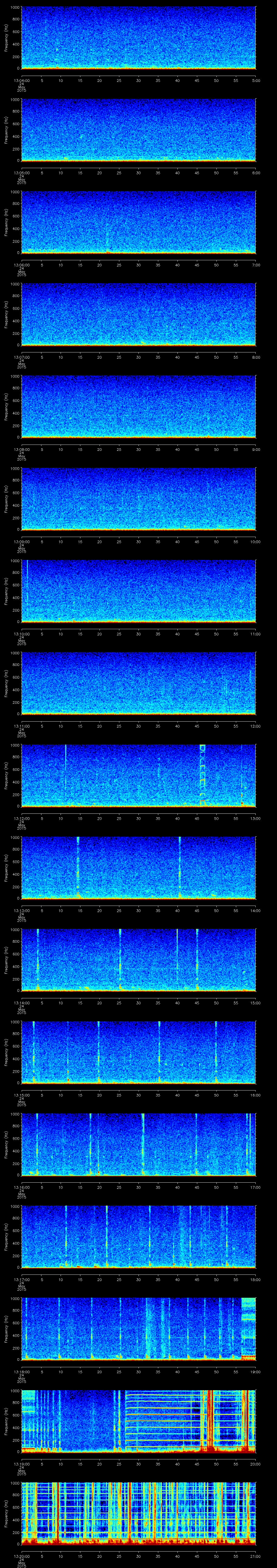Click the "13:08:00" start time label
Image resolution: width=277 pixels, height=1568 pixels.
21,449
